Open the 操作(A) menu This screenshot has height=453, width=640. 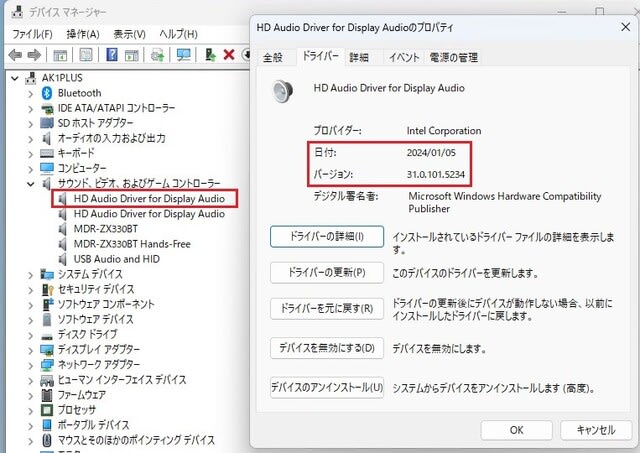(83, 34)
